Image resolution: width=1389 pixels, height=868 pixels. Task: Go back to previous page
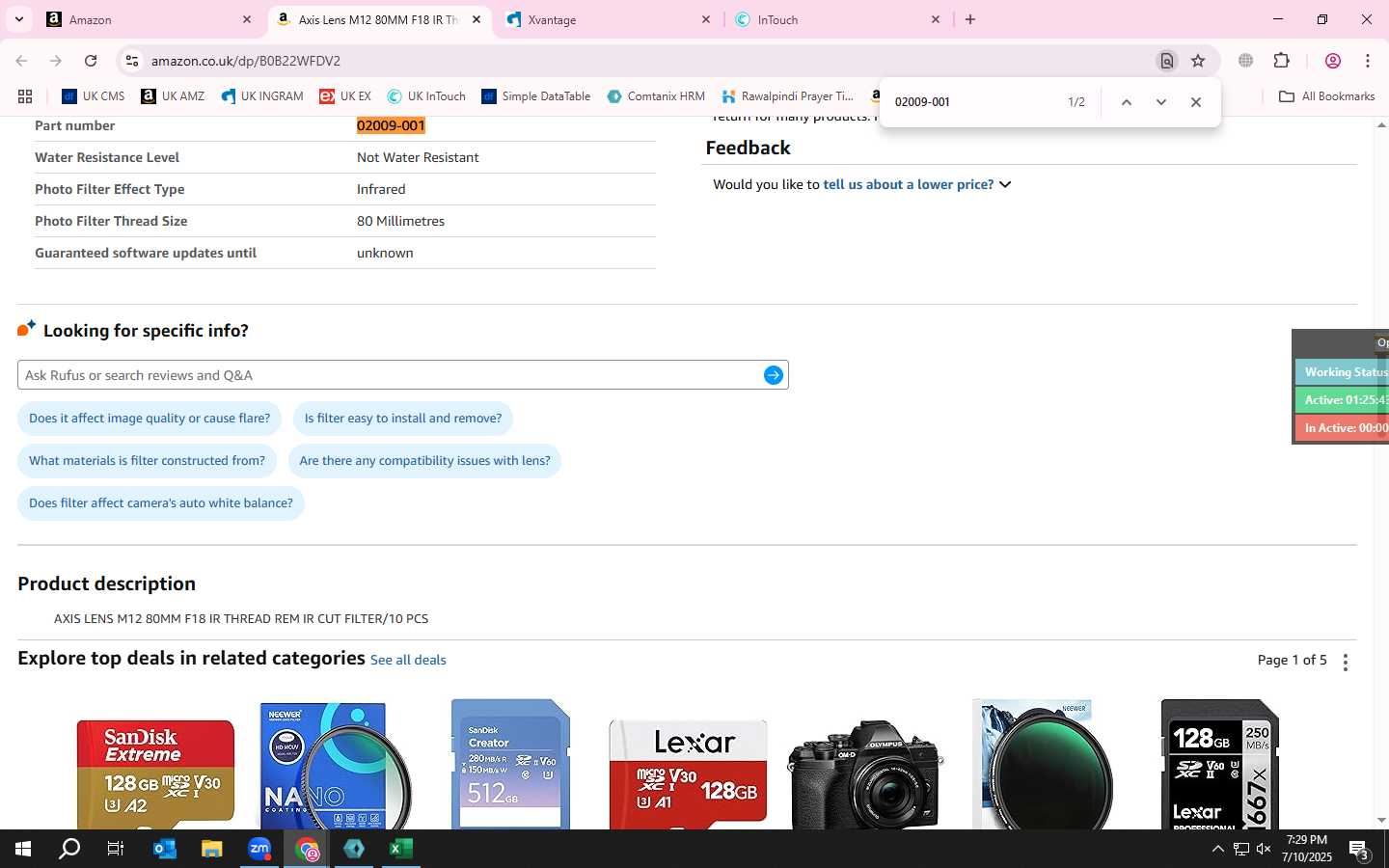[21, 61]
